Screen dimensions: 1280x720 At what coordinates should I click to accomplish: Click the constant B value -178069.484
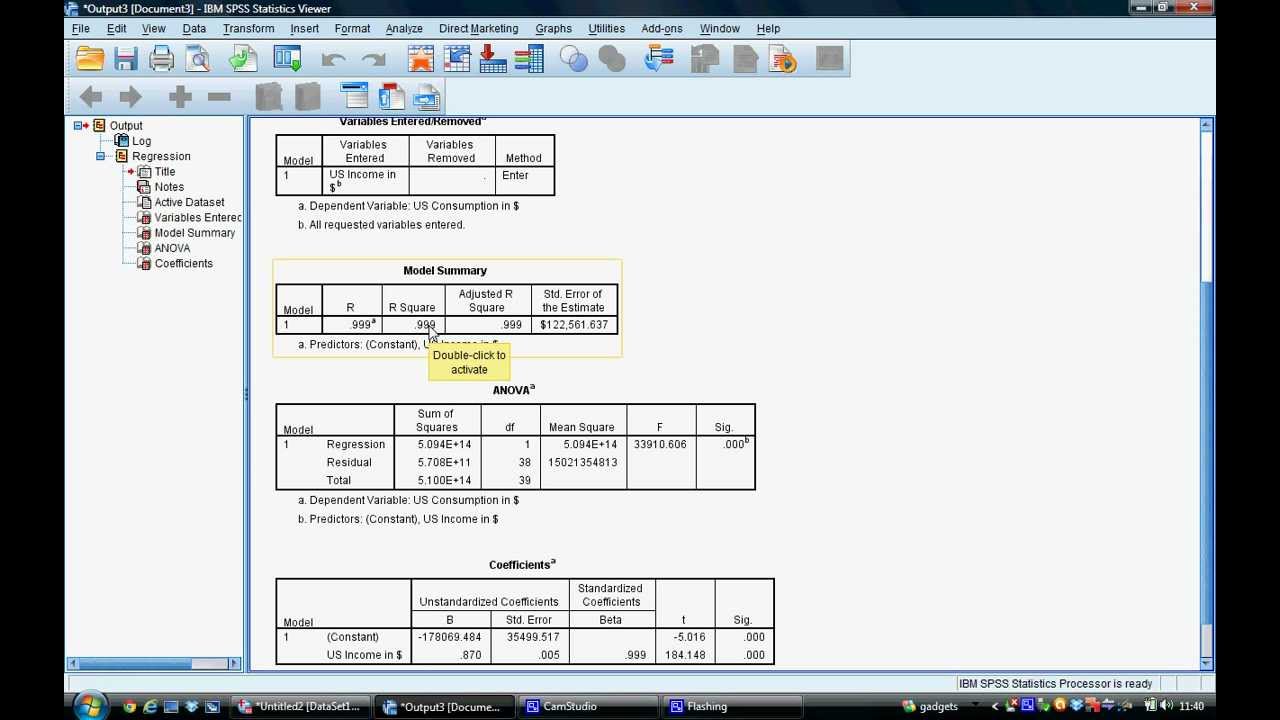coord(449,637)
